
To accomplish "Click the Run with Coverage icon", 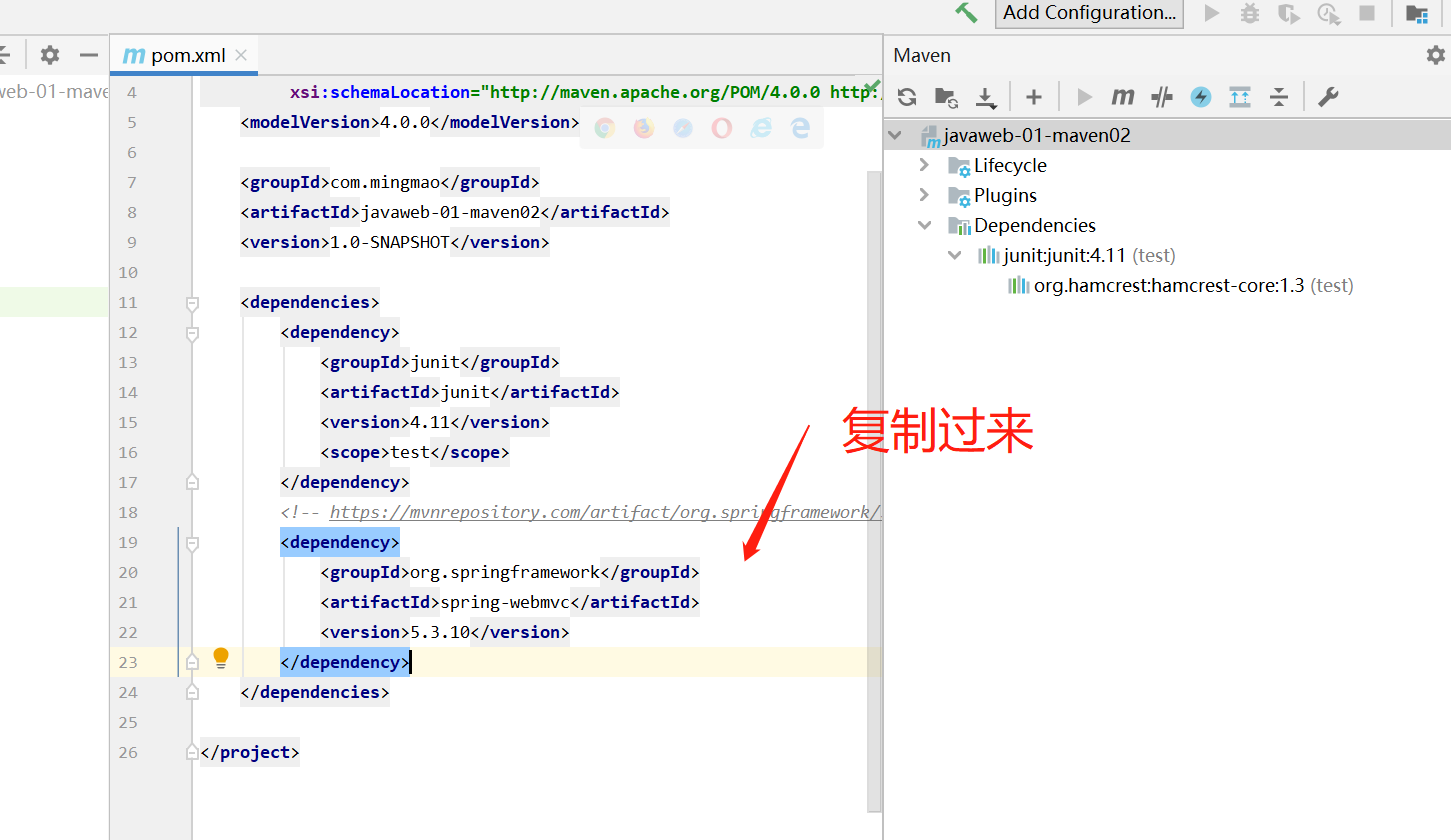I will [1289, 13].
